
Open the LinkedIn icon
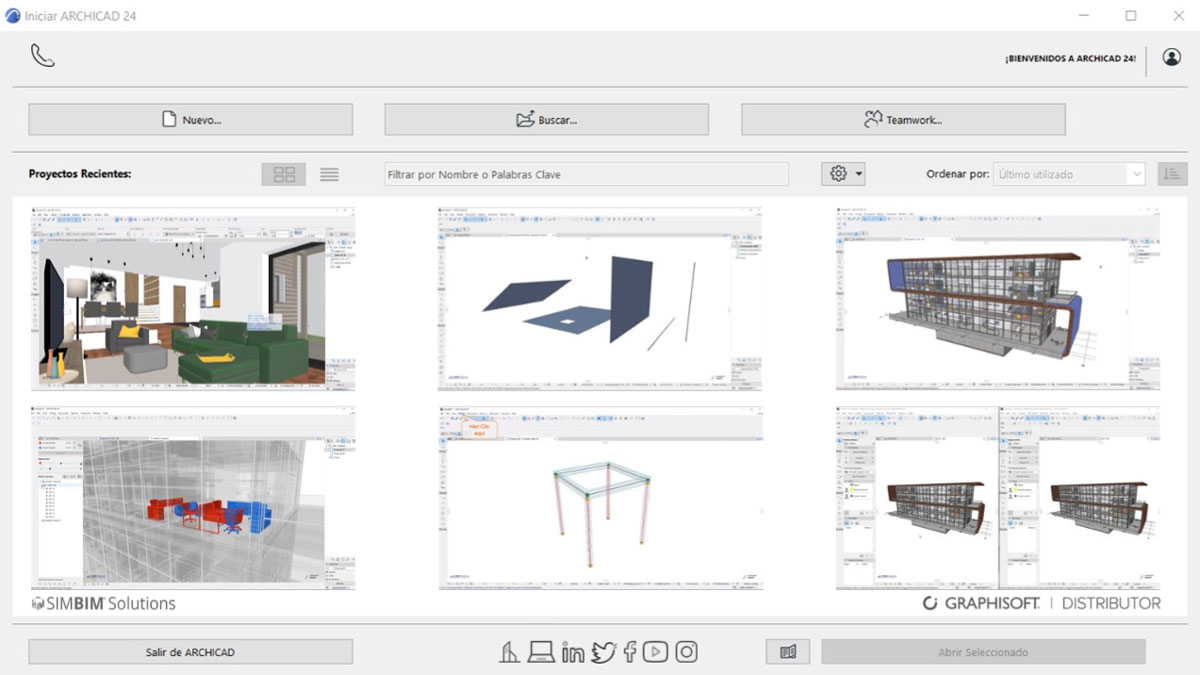(x=573, y=652)
